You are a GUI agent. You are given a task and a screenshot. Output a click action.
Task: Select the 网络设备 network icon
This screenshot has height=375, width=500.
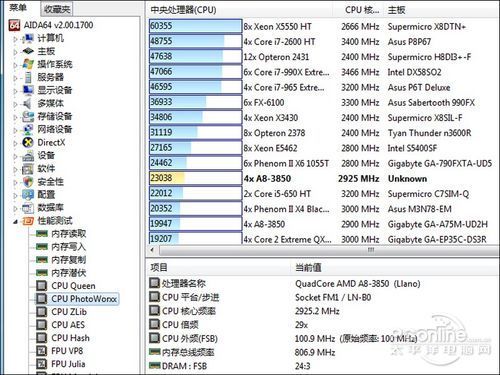pyautogui.click(x=28, y=129)
